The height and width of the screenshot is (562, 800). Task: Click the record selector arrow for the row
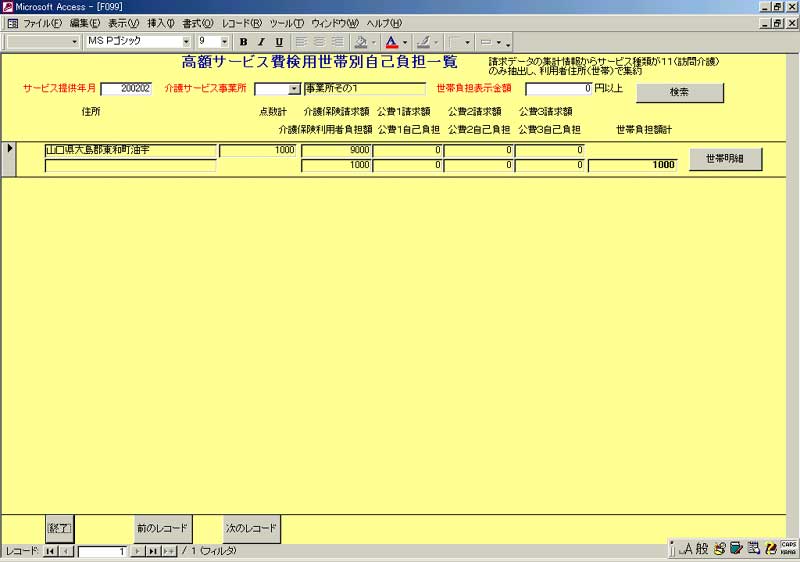[x=9, y=159]
